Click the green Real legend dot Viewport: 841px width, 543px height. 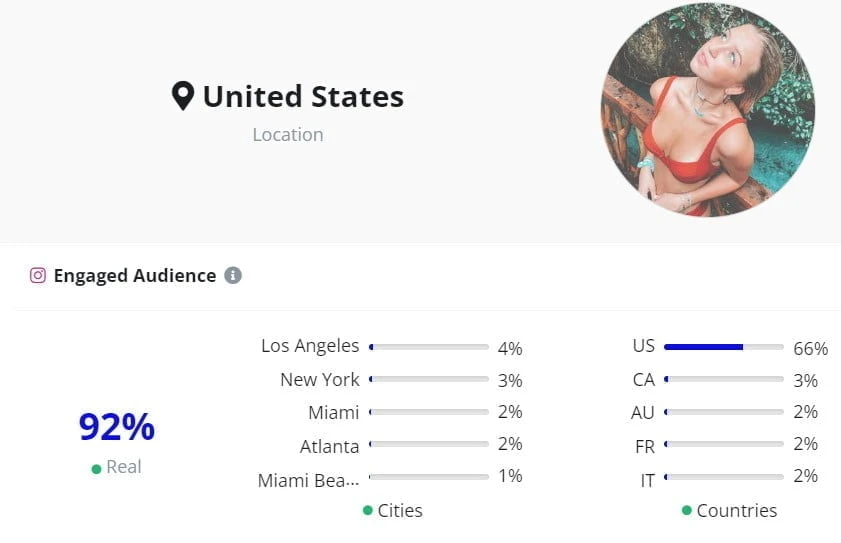click(x=96, y=468)
